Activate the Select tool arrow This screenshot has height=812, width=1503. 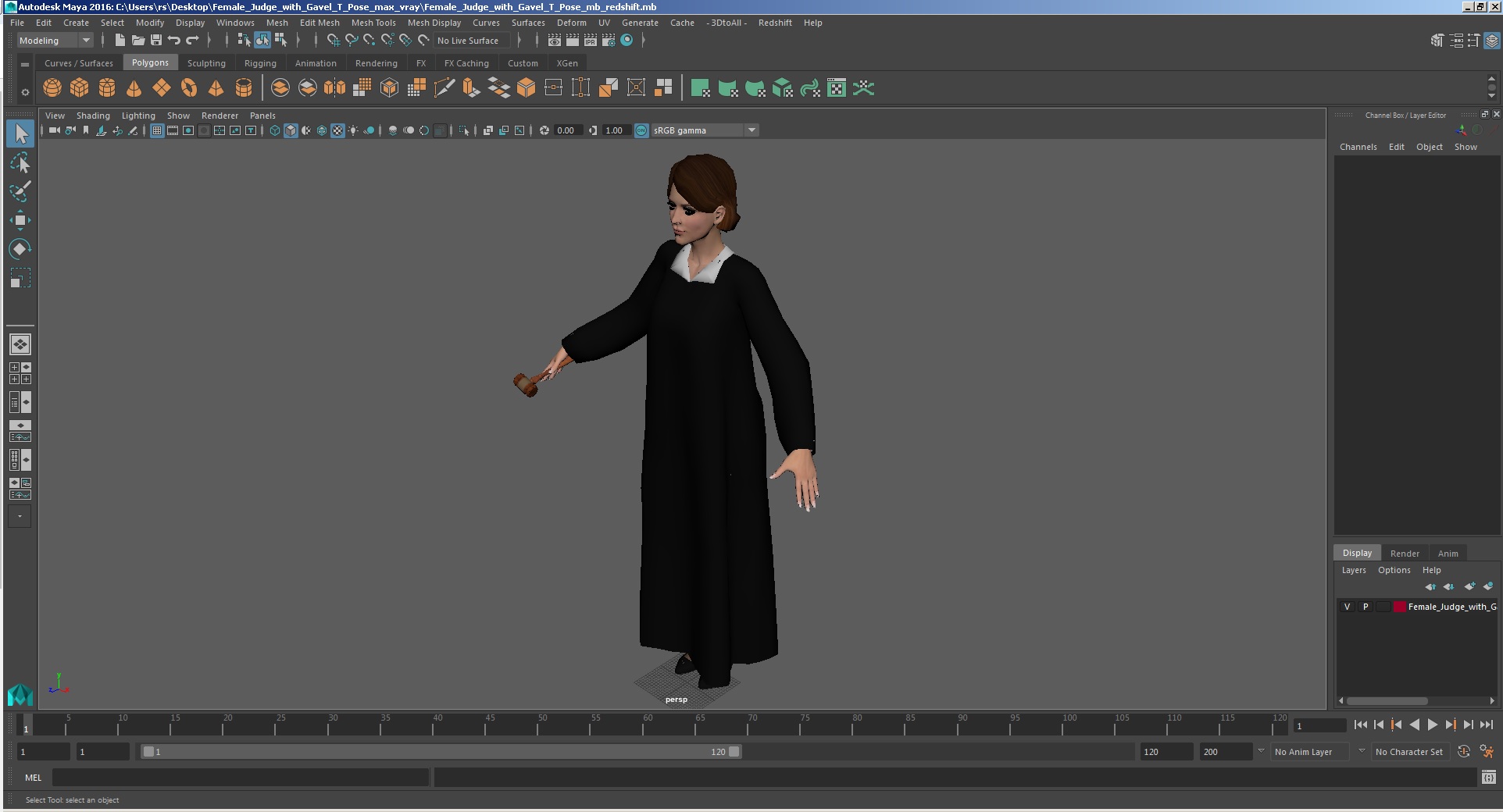click(20, 134)
